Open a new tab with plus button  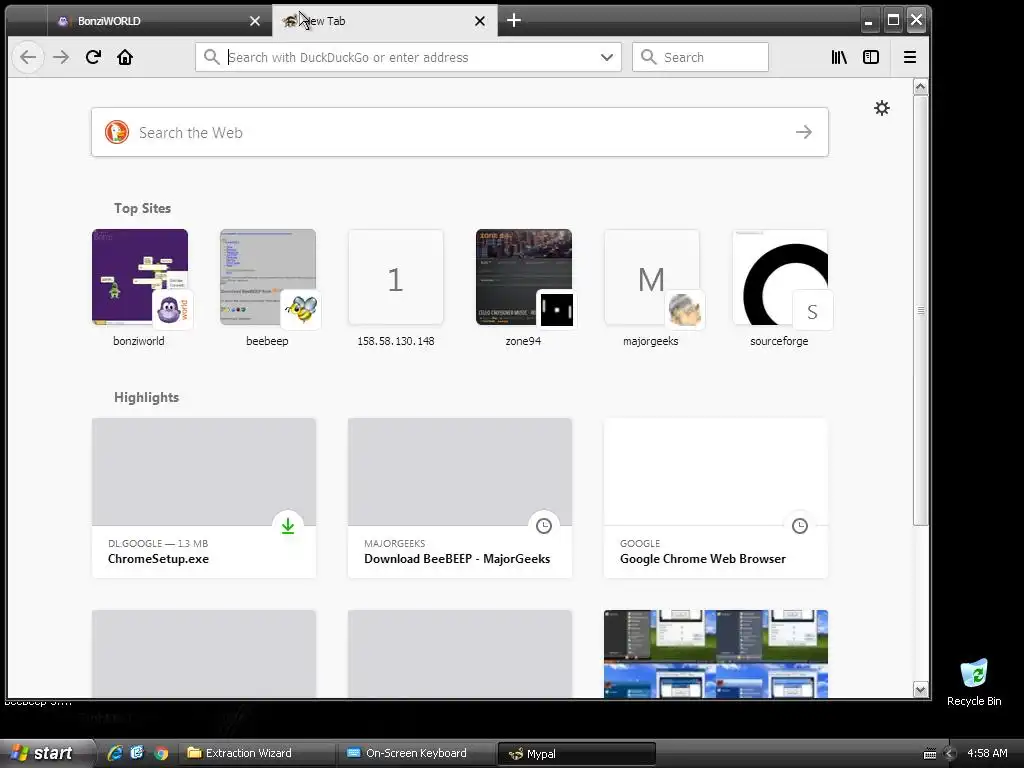514,21
